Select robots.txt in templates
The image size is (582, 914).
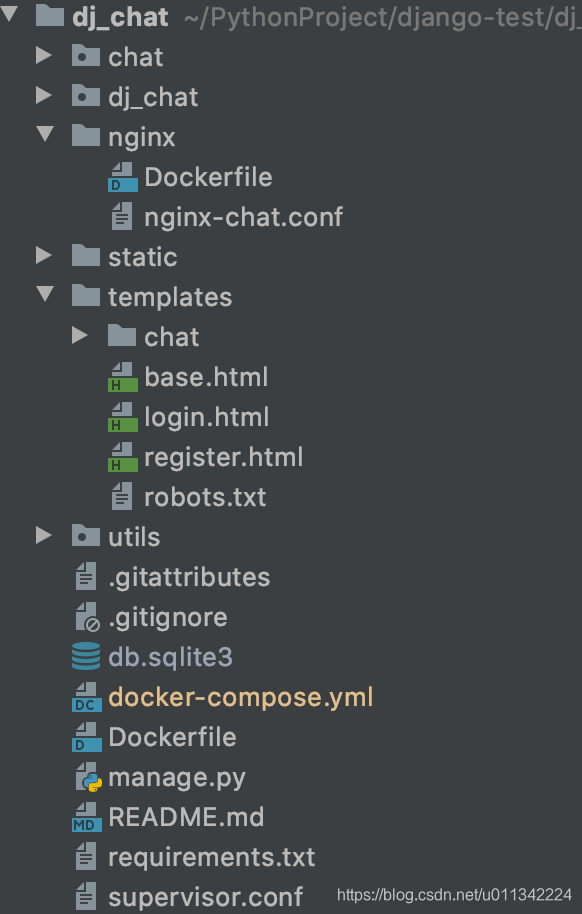[x=205, y=497]
